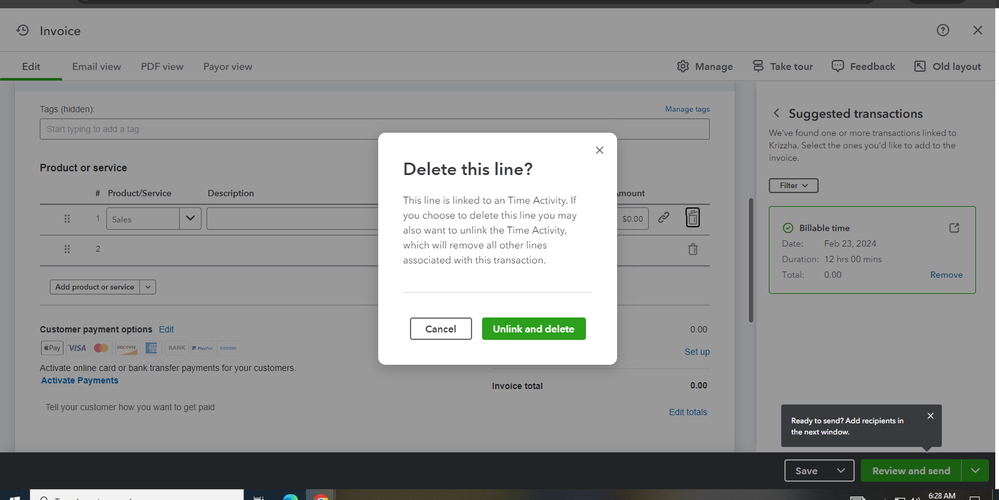
Task: Expand Review and send options arrow
Action: pyautogui.click(x=975, y=471)
